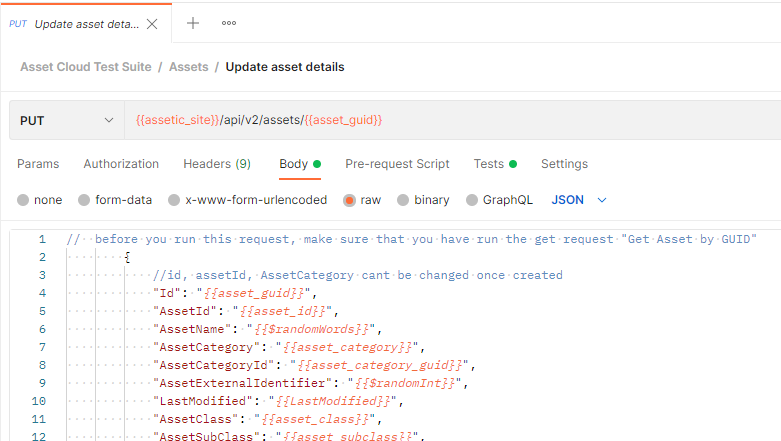
Task: Open a new request tab with plus icon
Action: point(193,23)
